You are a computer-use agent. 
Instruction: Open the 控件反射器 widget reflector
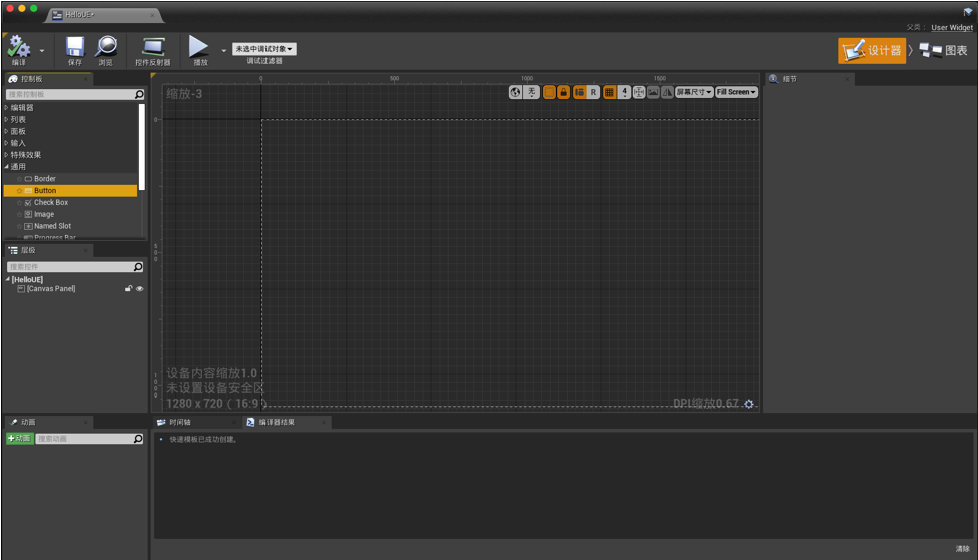[153, 51]
